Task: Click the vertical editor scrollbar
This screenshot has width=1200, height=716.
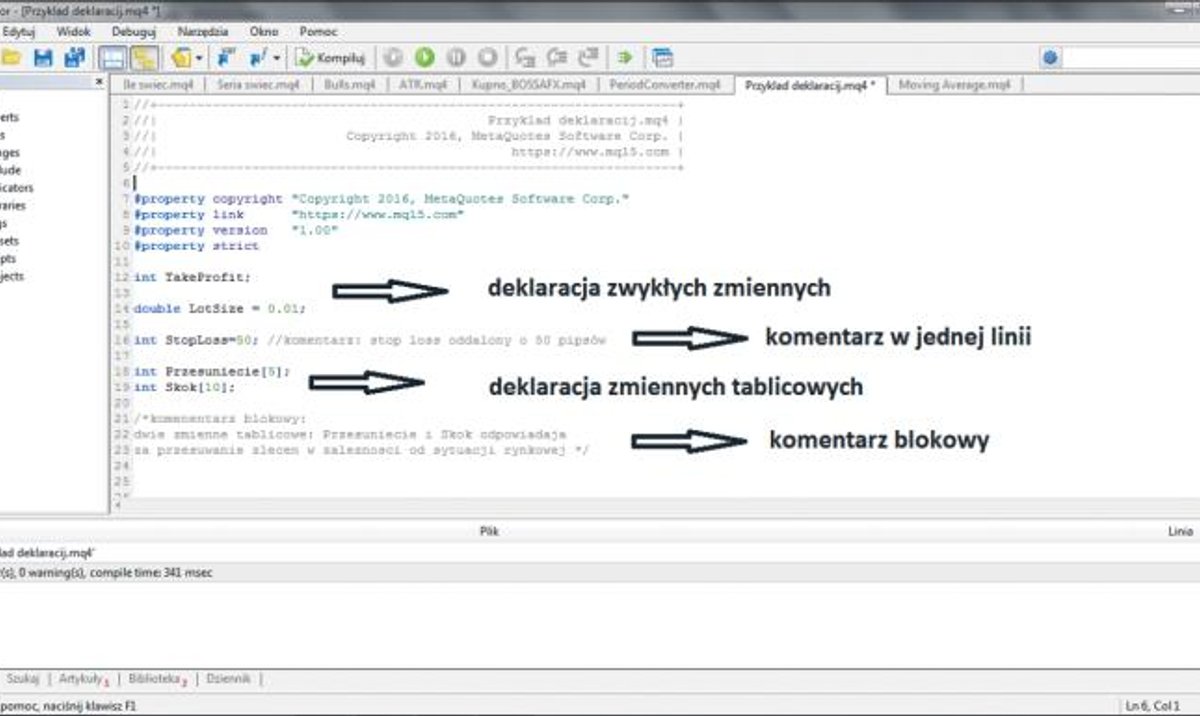Action: [1193, 300]
